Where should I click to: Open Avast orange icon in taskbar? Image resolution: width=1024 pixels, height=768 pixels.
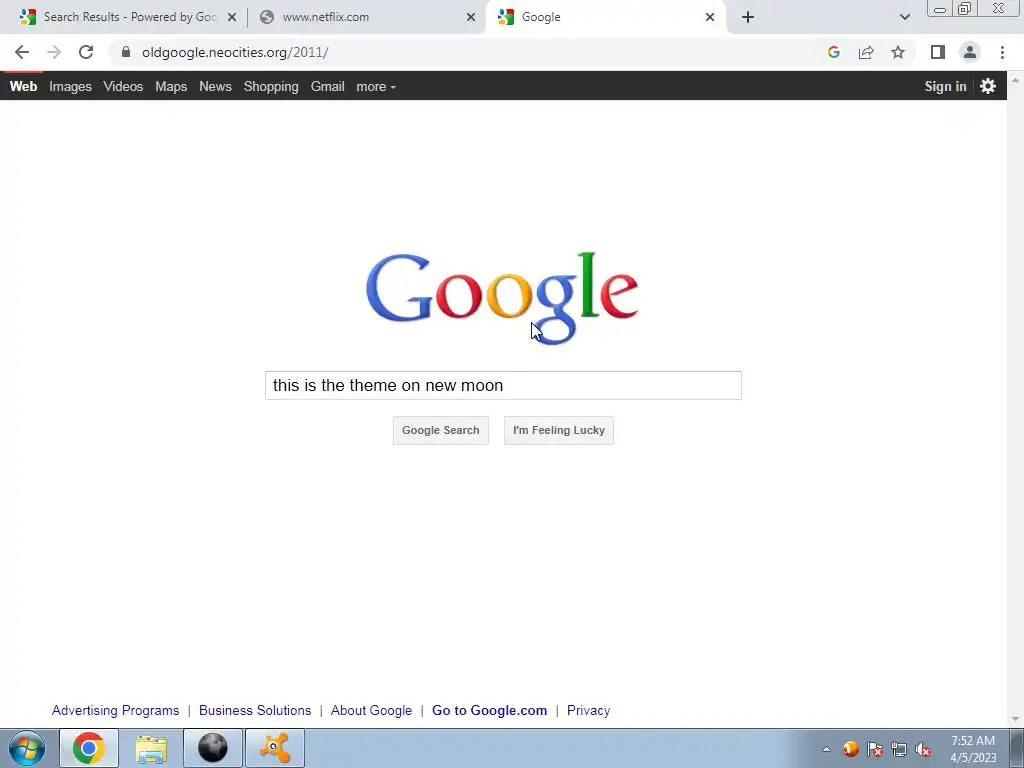[275, 748]
